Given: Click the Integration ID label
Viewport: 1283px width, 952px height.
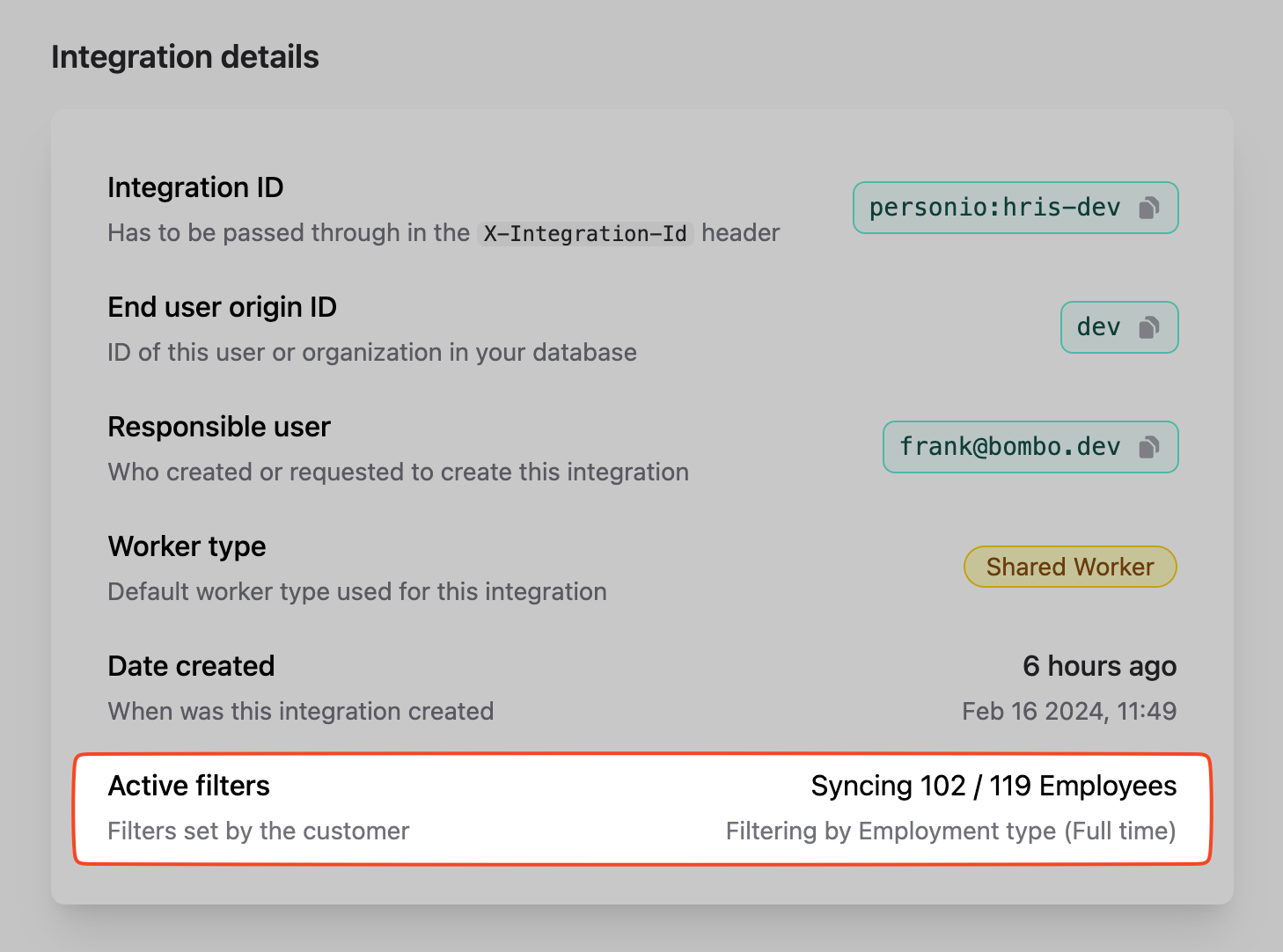Looking at the screenshot, I should tap(195, 187).
